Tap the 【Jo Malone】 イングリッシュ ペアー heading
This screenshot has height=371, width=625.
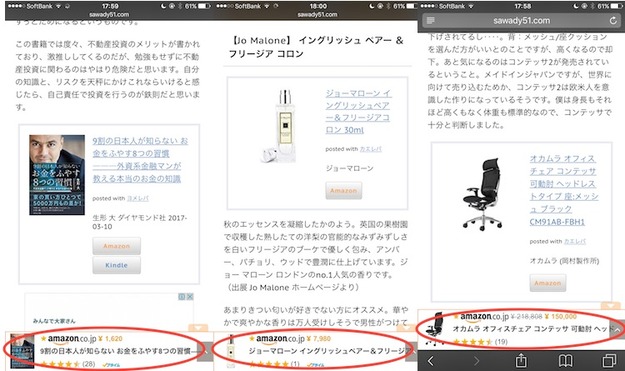316,47
